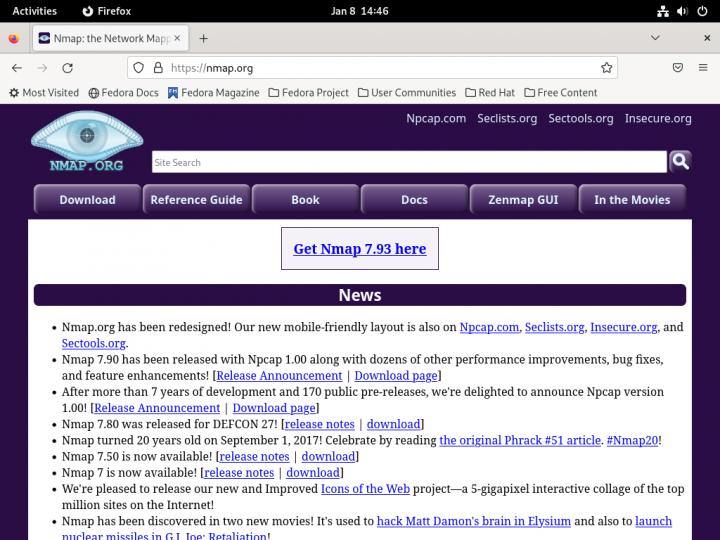Open Nmap 7 release notes link

(x=239, y=472)
